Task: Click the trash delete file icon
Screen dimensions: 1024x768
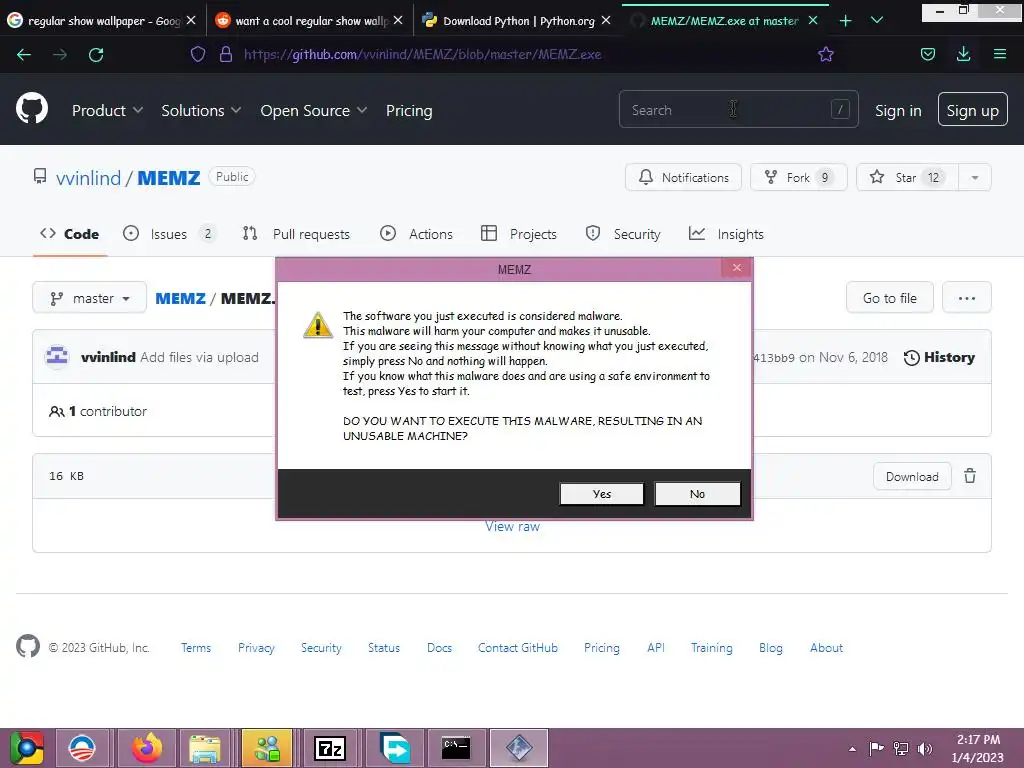Action: point(970,476)
